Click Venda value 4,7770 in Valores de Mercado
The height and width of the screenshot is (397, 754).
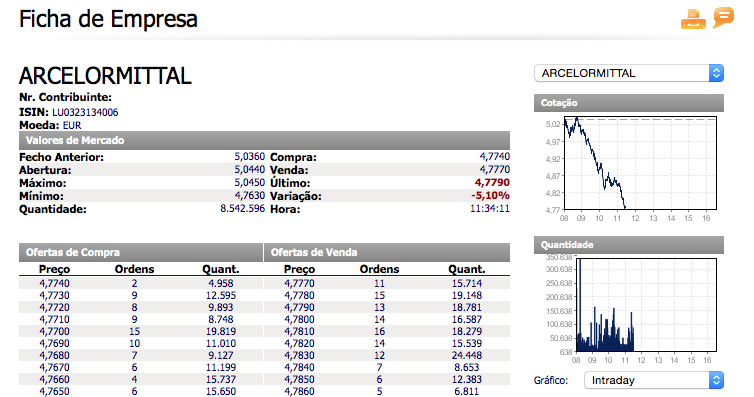click(494, 170)
